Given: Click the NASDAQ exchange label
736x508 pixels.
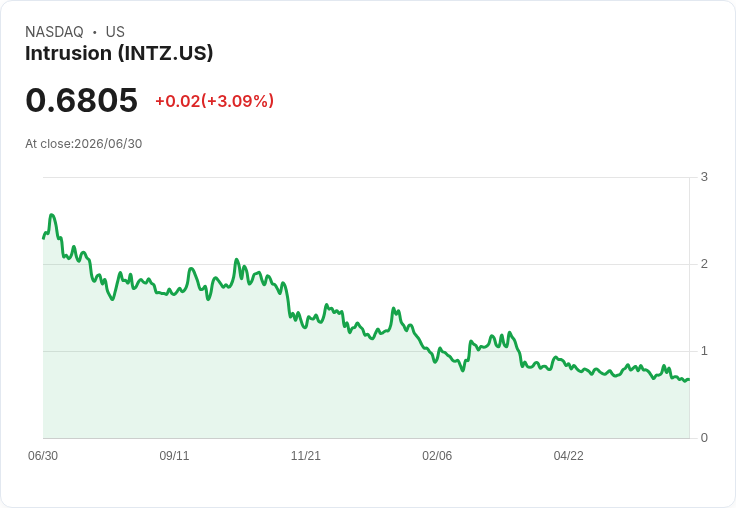Looking at the screenshot, I should [x=54, y=32].
